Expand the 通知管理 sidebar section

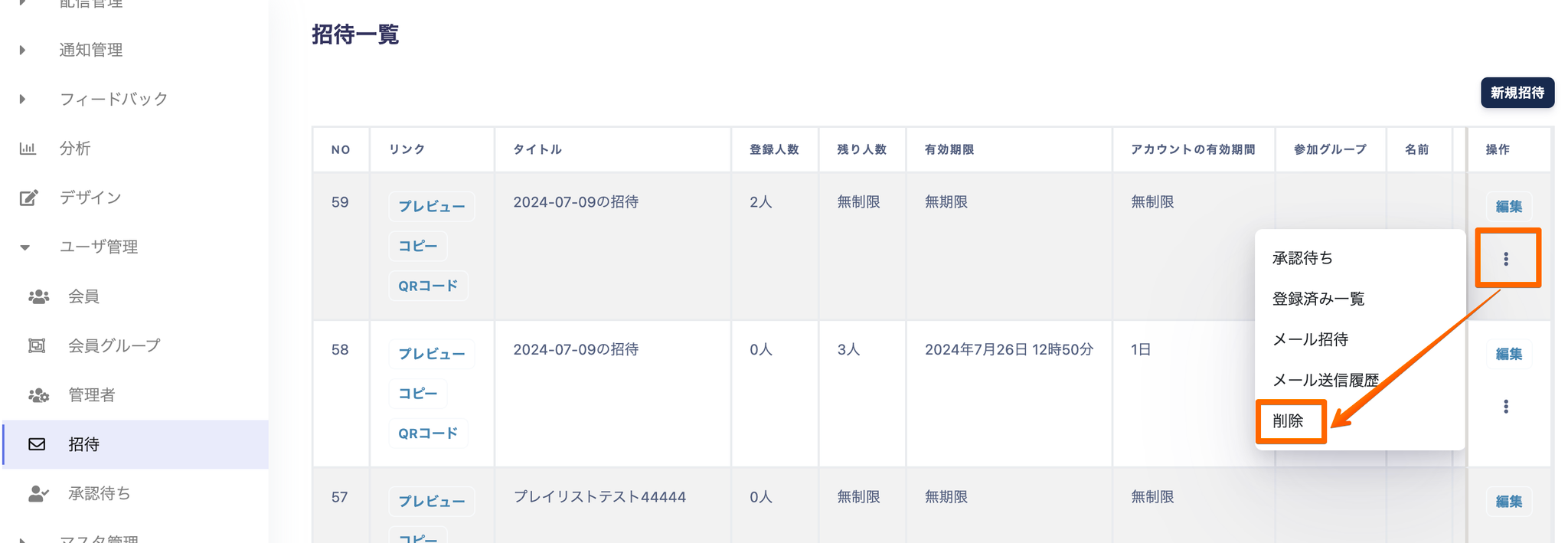[x=23, y=50]
